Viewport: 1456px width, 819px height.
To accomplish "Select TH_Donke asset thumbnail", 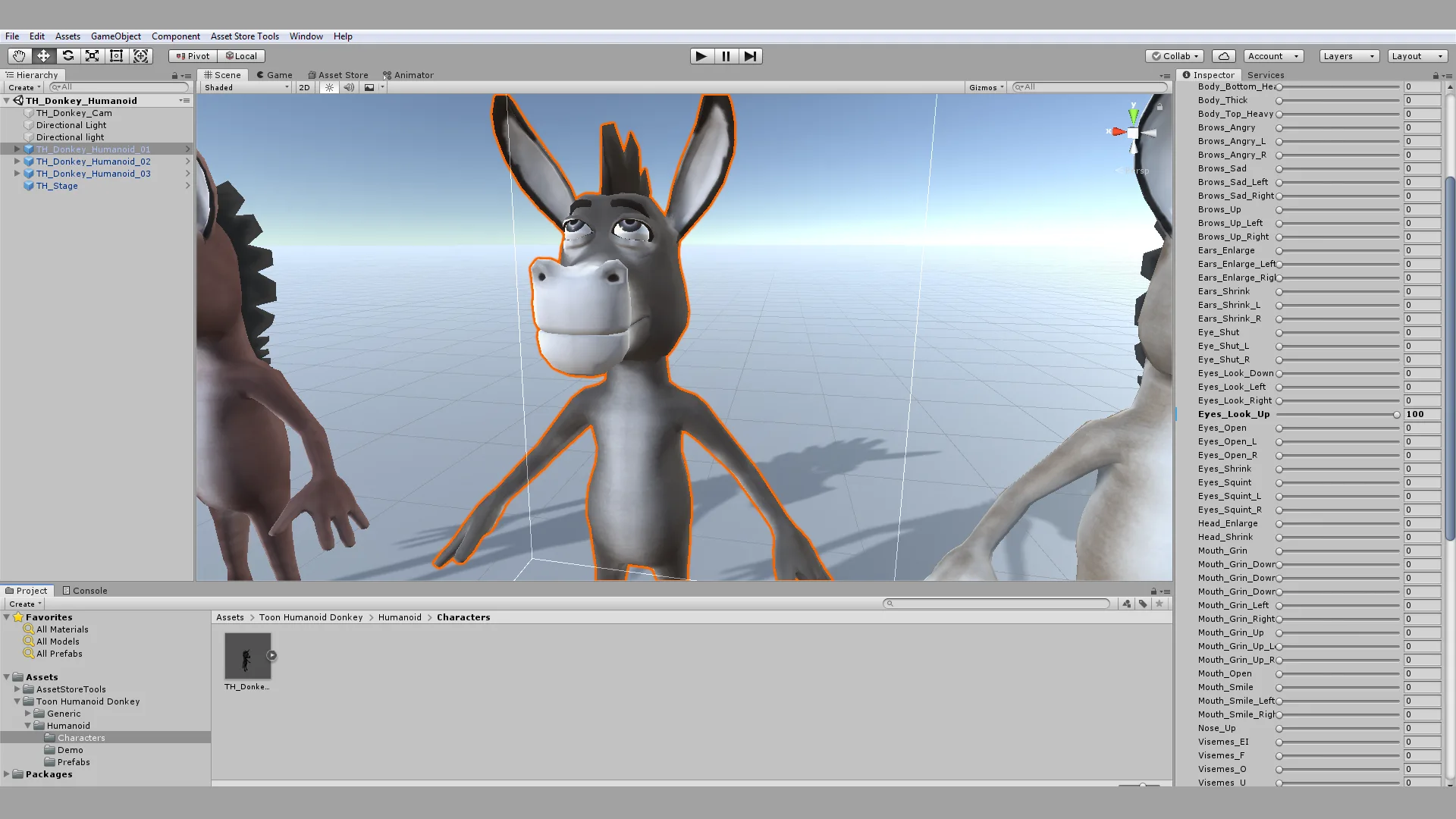I will [247, 656].
